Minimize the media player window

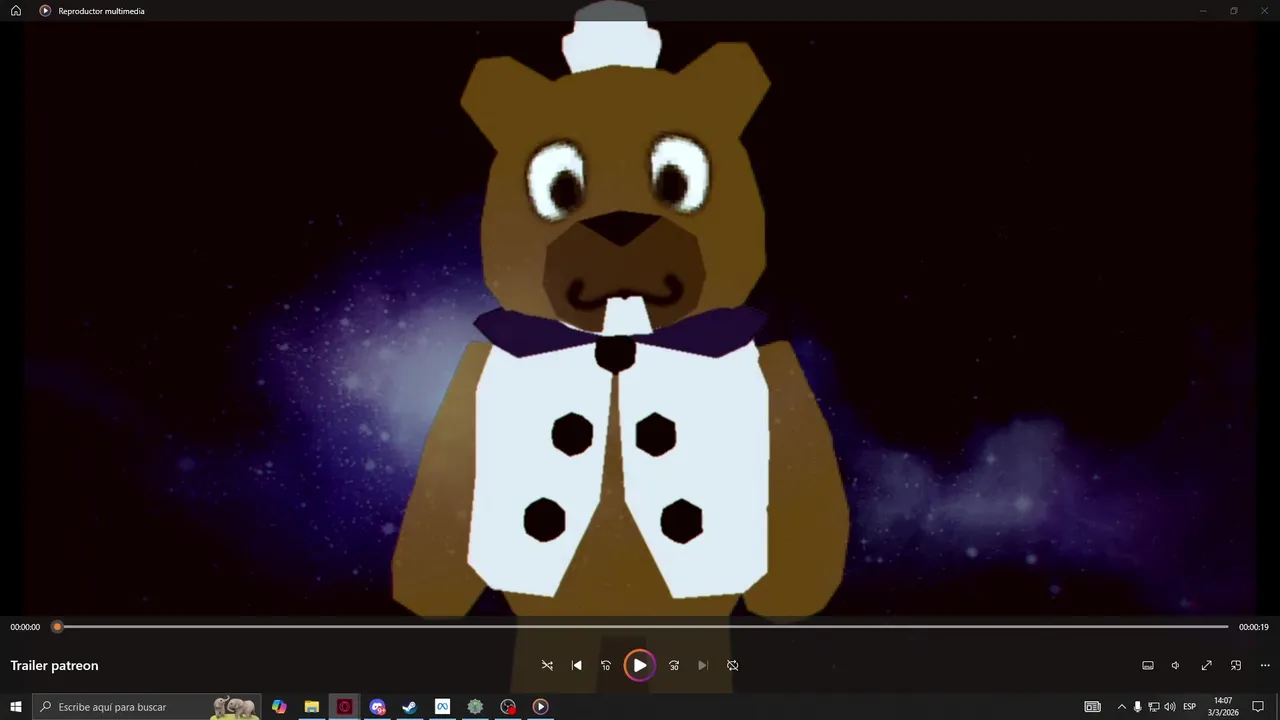(1203, 11)
